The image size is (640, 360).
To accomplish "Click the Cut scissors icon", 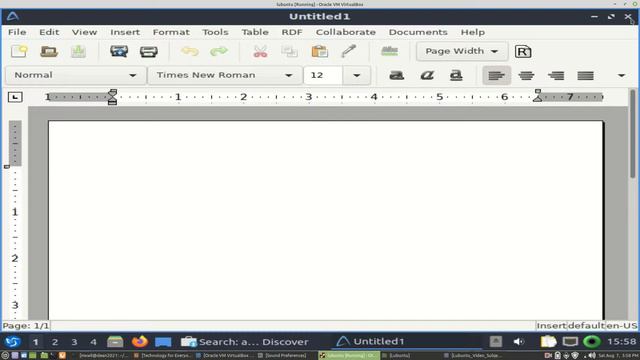I will tap(260, 51).
